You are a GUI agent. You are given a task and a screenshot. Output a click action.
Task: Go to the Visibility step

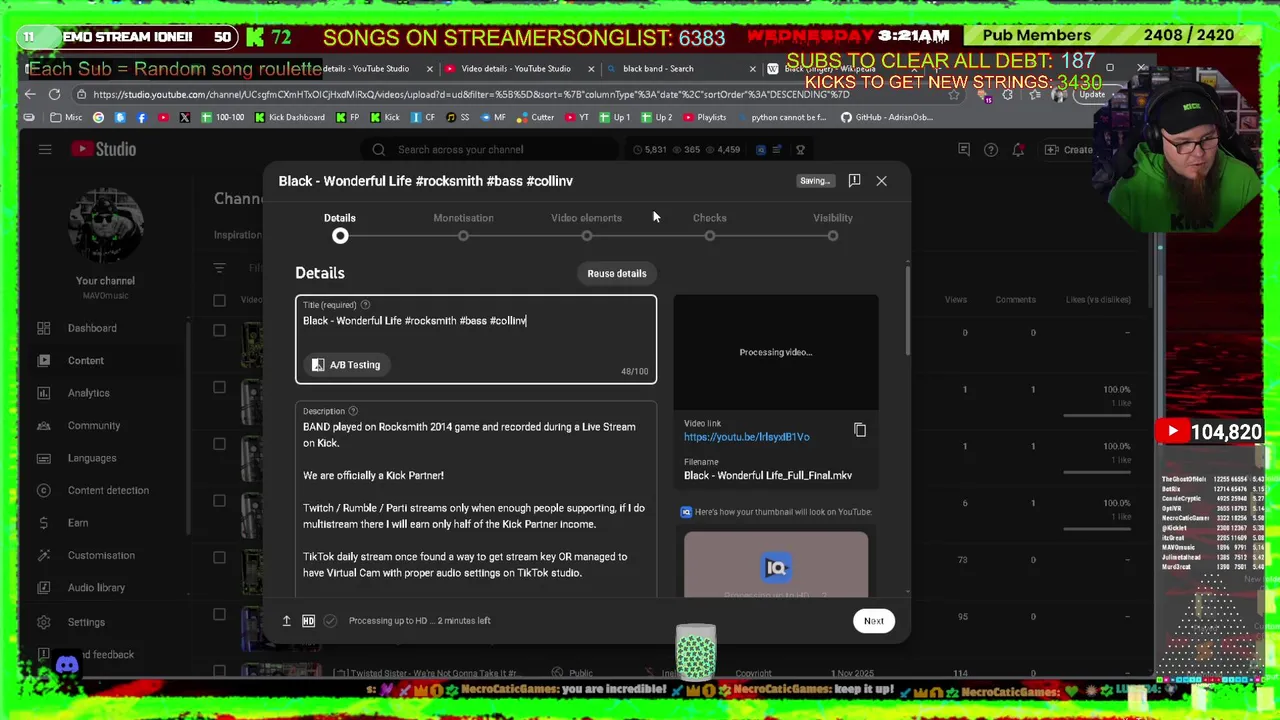coord(832,227)
